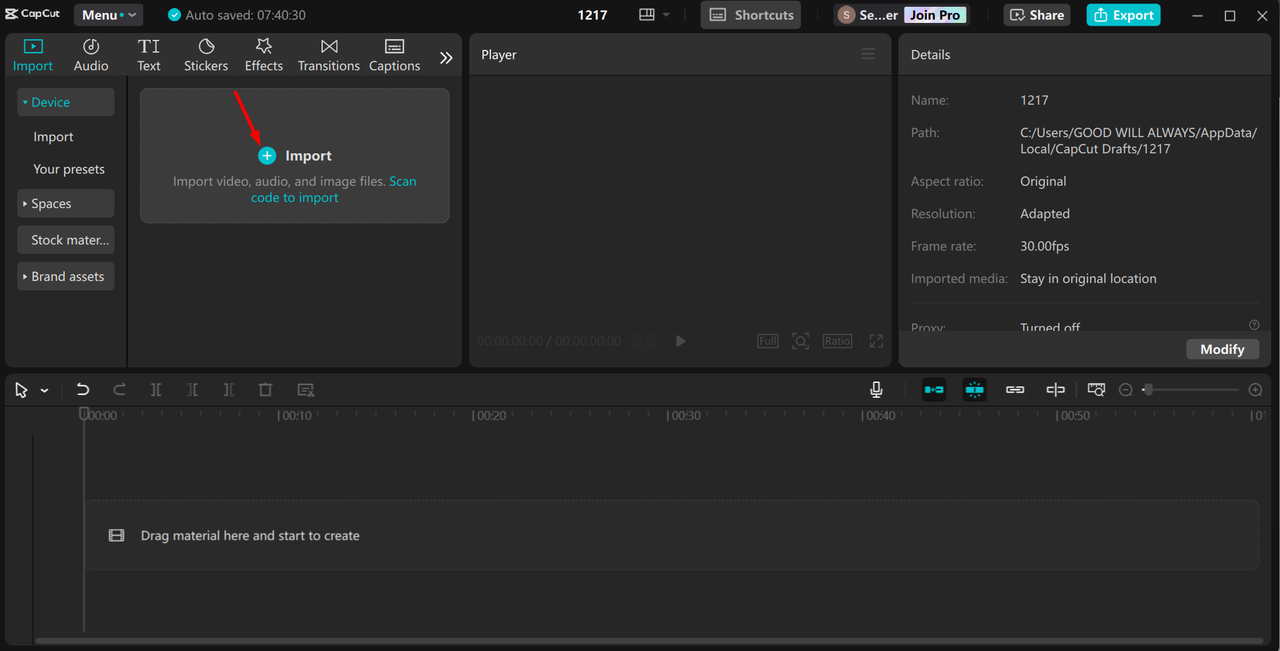Play the preview in Player

681,341
